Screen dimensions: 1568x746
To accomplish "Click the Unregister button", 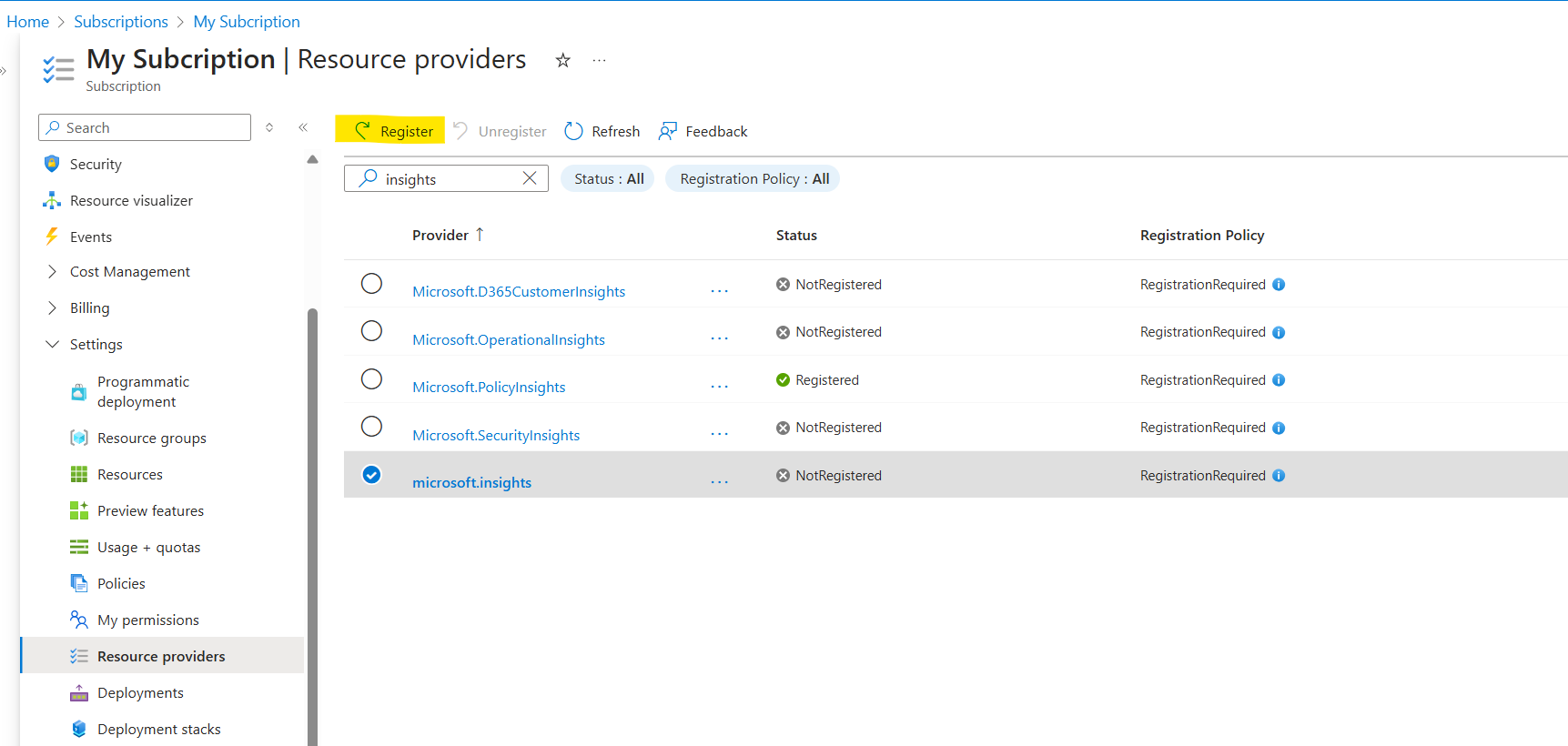I will coord(500,131).
